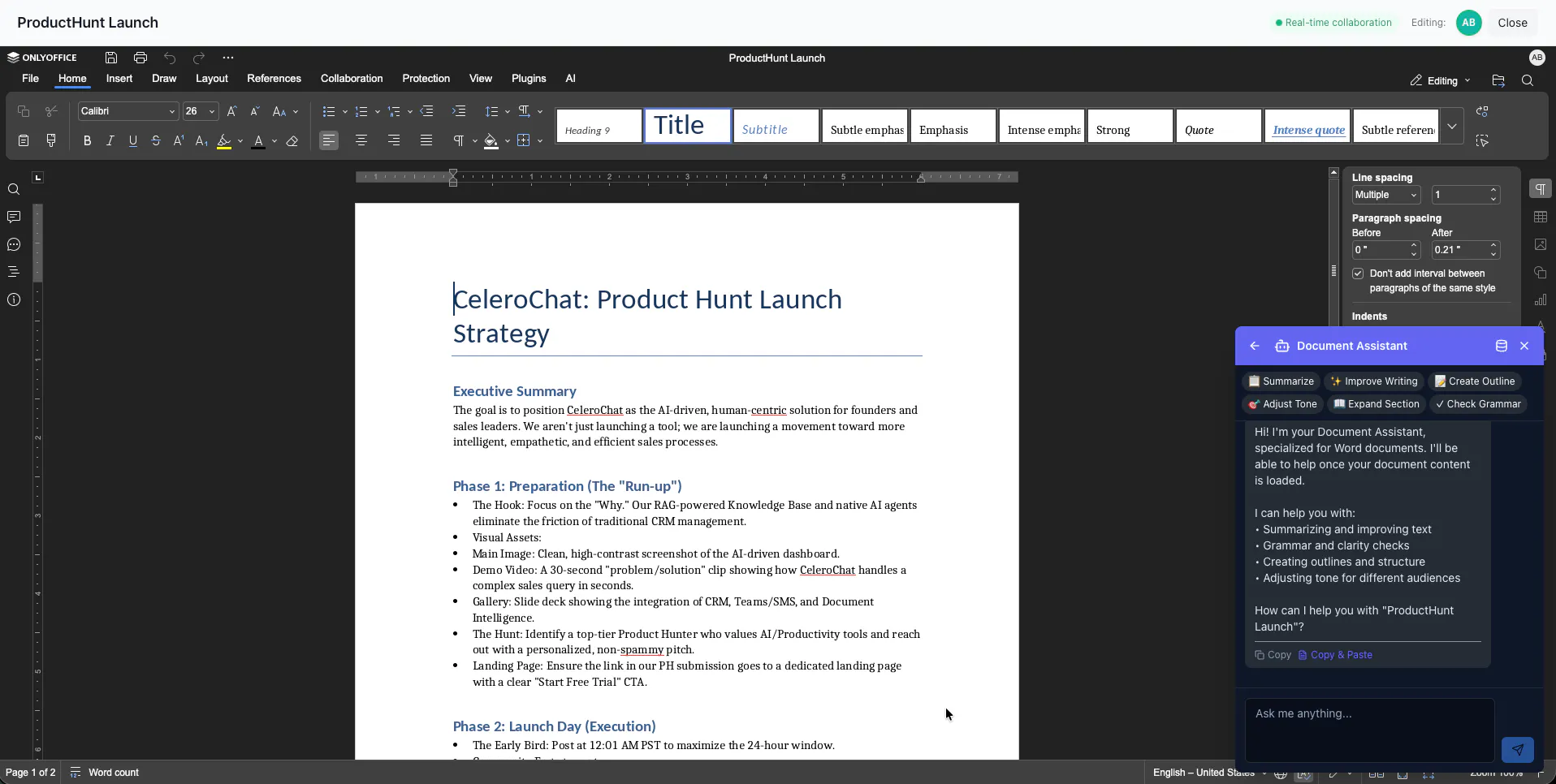Viewport: 1556px width, 784px height.
Task: Open the font size 26 dropdown
Action: click(212, 111)
